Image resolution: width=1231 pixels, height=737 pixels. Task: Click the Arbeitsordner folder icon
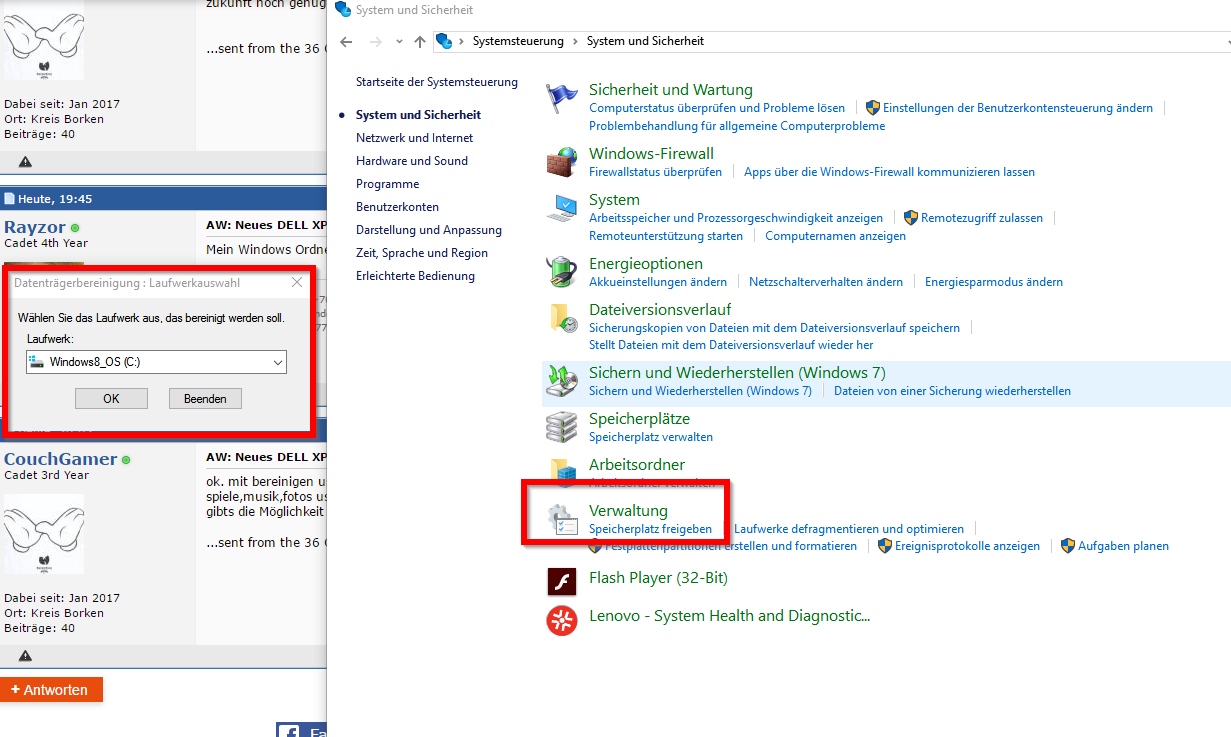click(562, 471)
